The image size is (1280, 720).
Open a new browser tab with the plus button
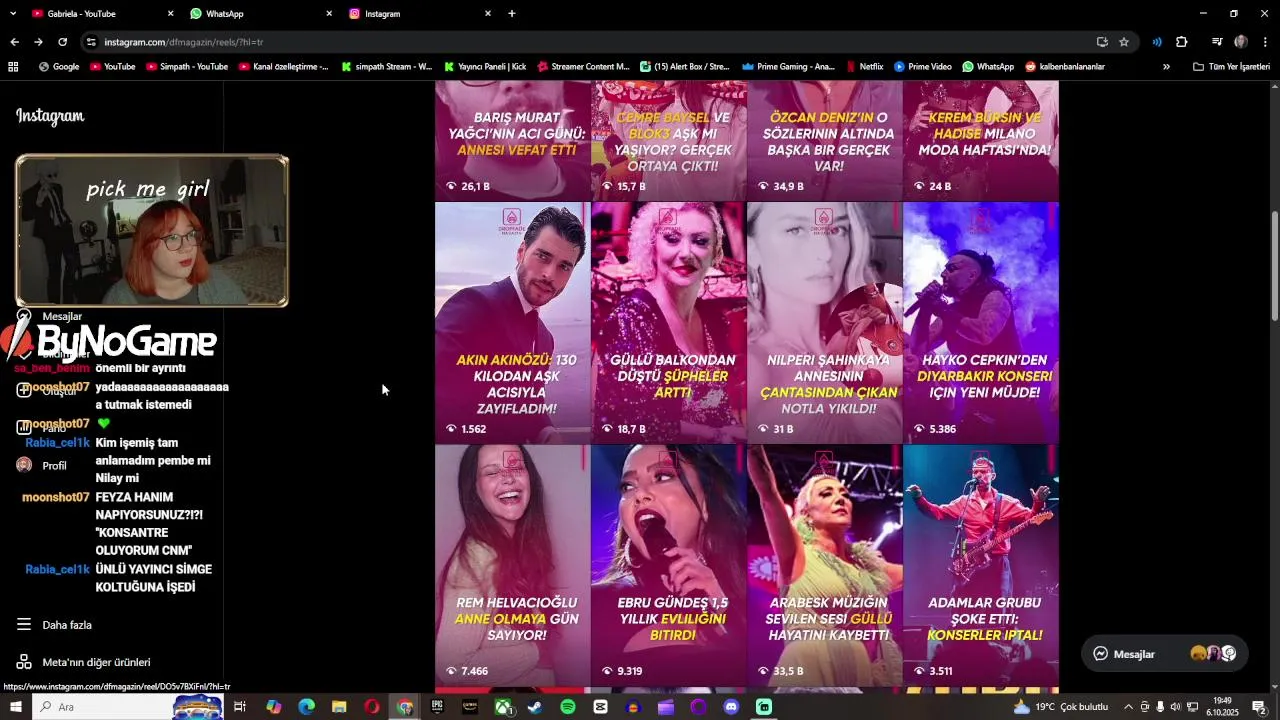(512, 13)
